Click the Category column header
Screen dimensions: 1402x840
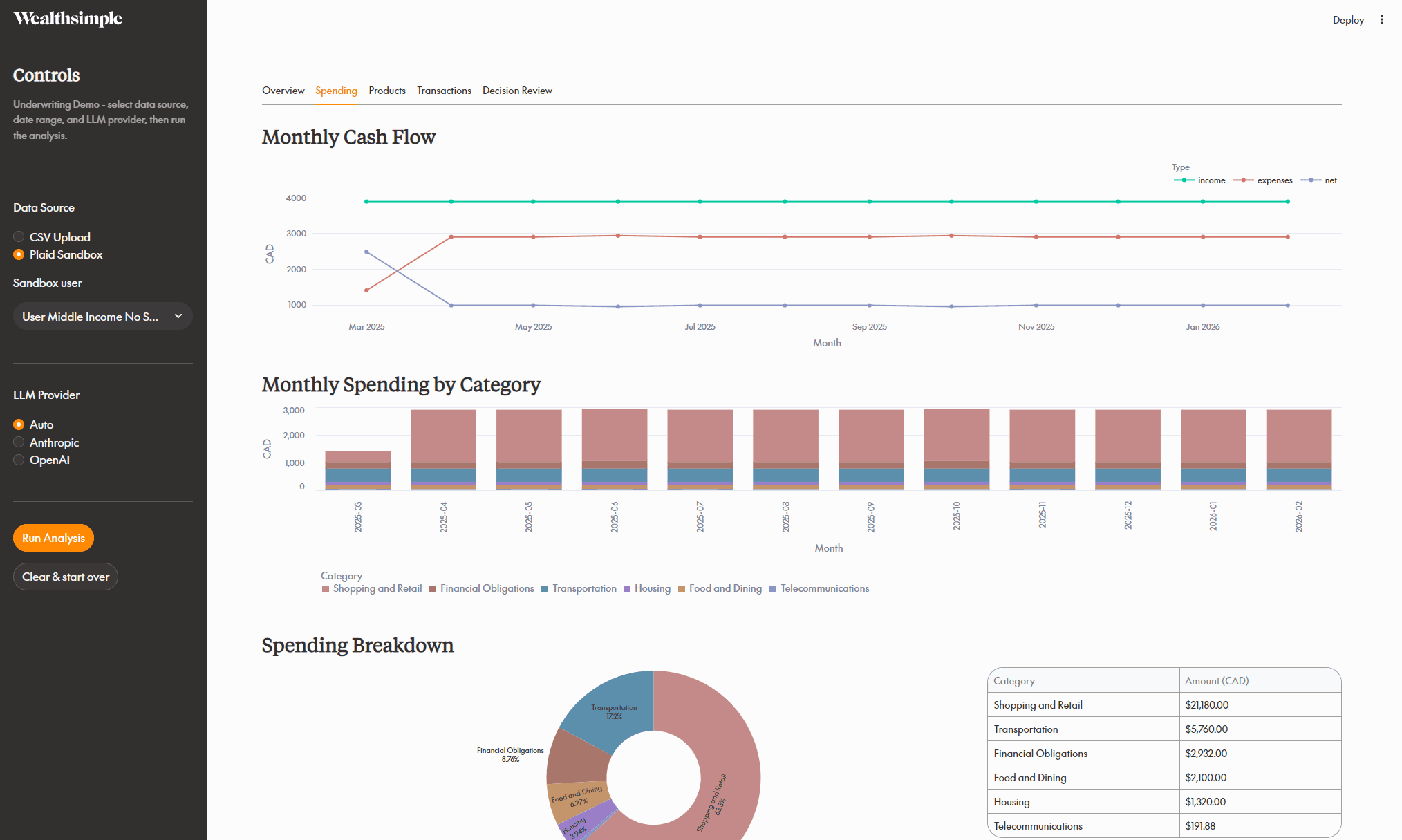click(x=1083, y=681)
